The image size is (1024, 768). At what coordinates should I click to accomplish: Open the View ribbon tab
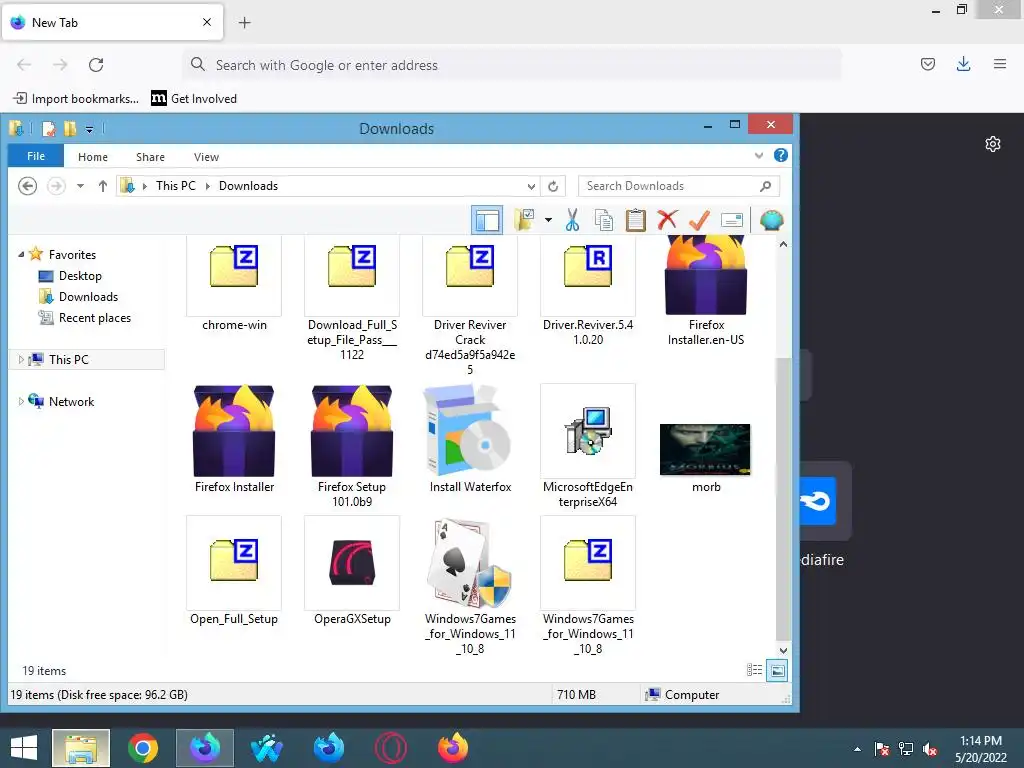tap(206, 157)
